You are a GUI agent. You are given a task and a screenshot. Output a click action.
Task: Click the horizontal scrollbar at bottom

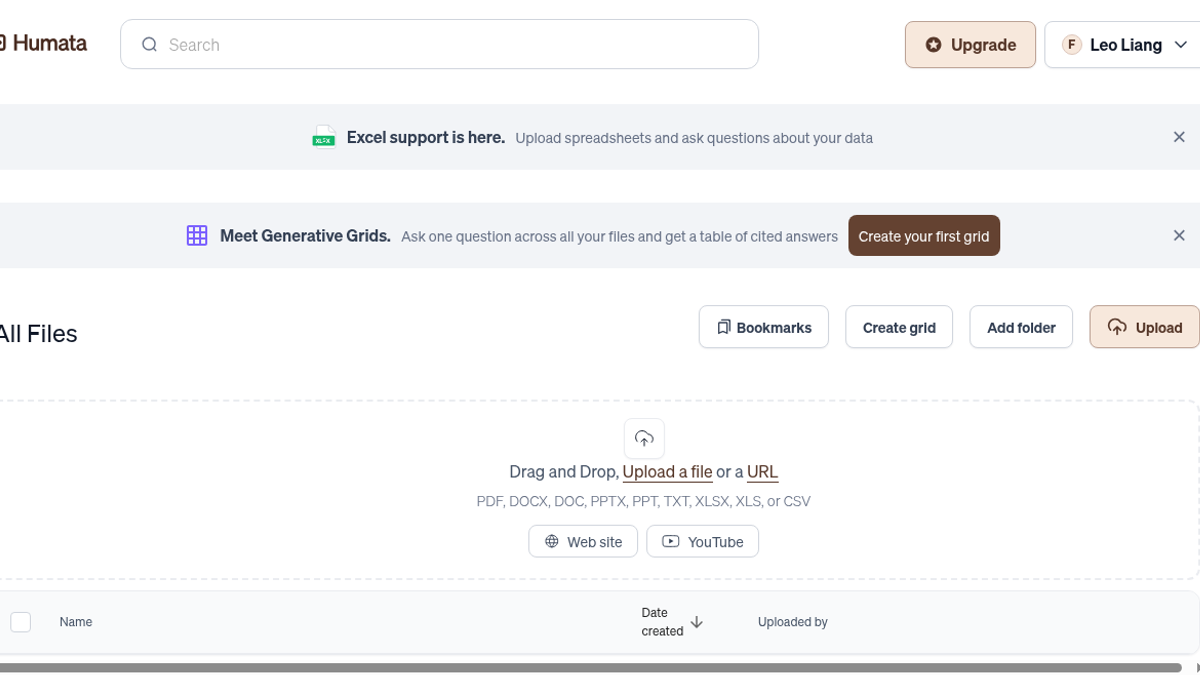pyautogui.click(x=590, y=667)
